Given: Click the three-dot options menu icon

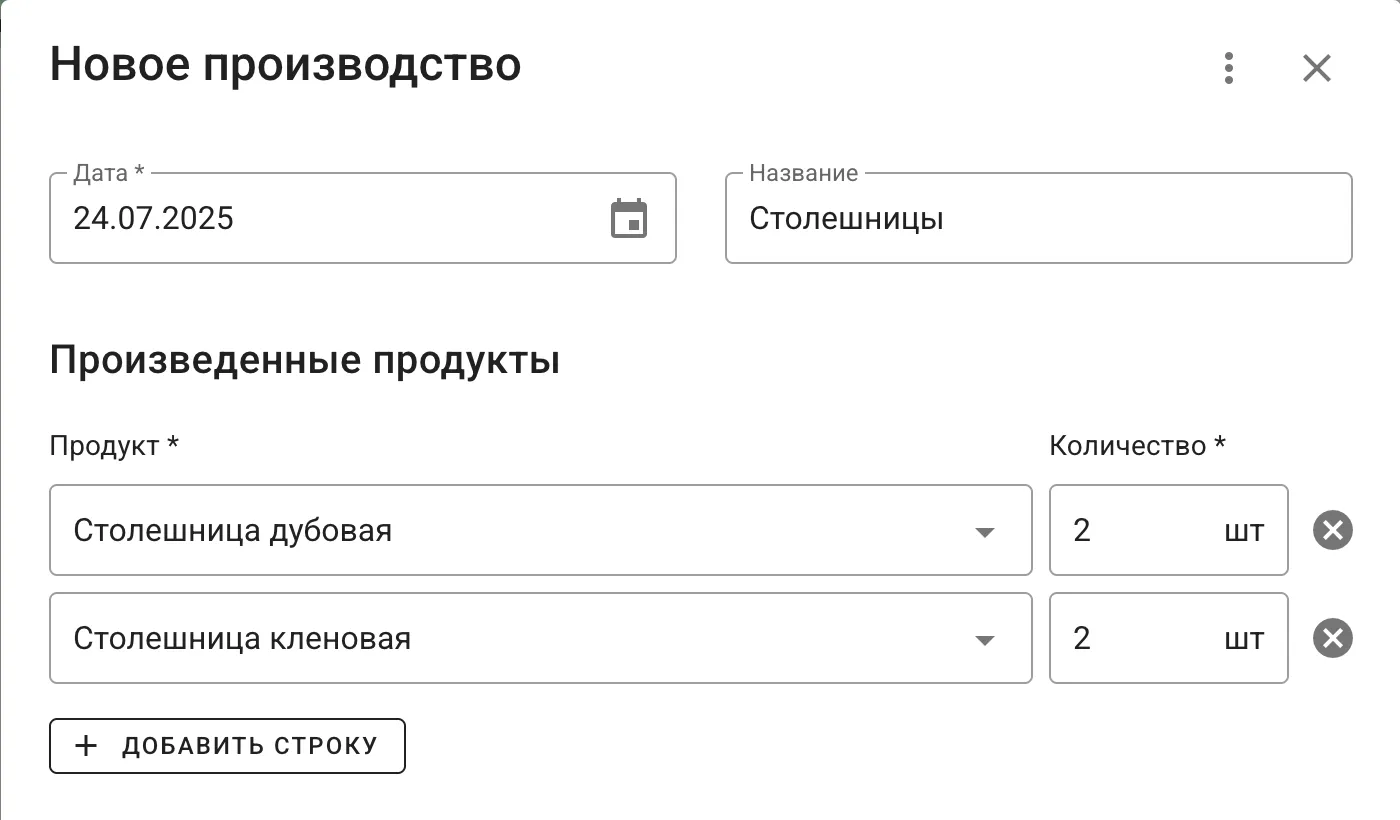Looking at the screenshot, I should pyautogui.click(x=1228, y=68).
